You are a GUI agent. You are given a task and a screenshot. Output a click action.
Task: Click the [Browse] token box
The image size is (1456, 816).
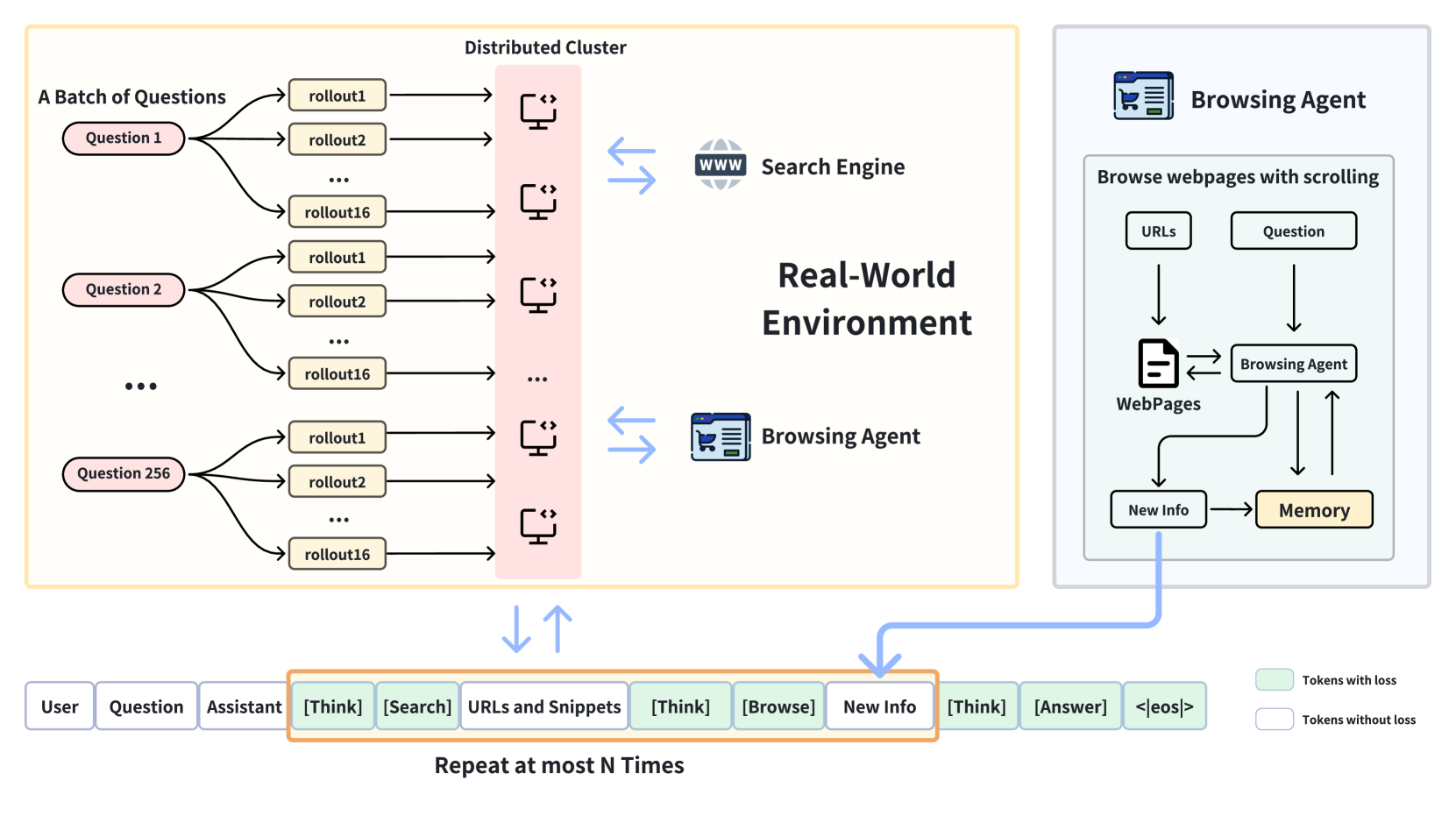(x=778, y=706)
